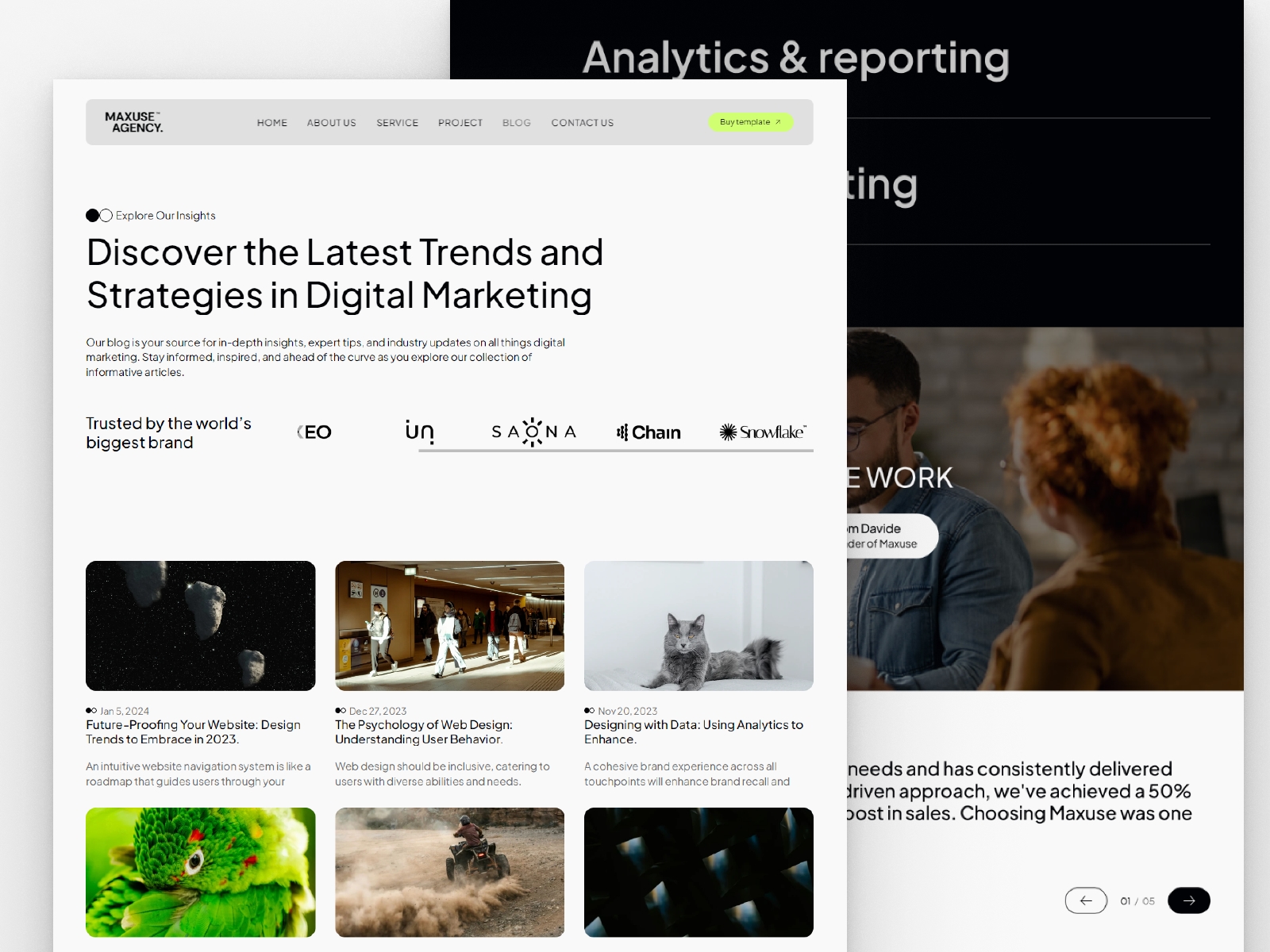Click the previous testimonial arrow button

click(x=1086, y=900)
